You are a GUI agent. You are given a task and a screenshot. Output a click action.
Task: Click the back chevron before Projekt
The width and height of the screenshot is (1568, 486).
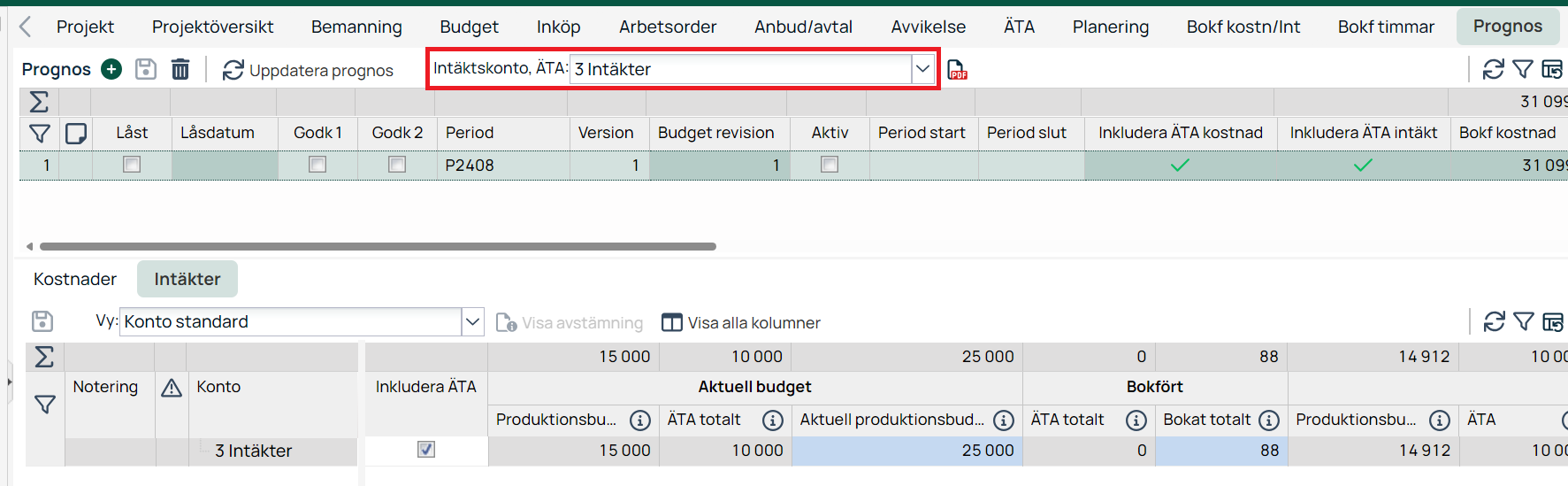[x=26, y=27]
